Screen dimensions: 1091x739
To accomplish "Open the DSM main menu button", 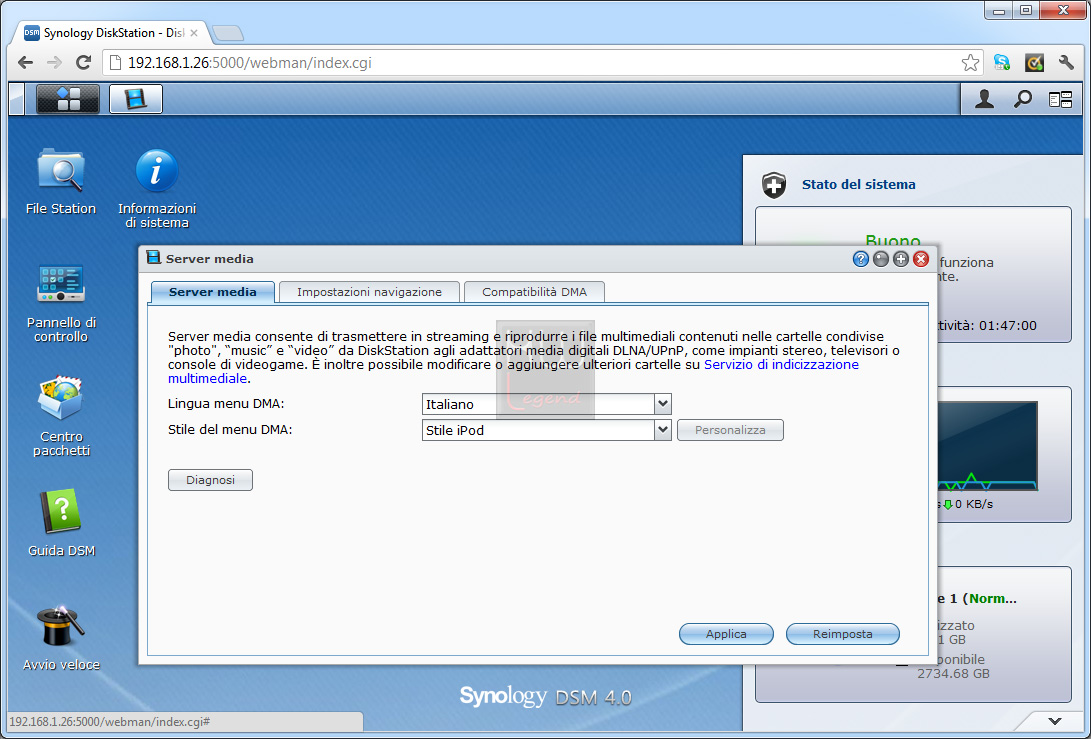I will click(x=67, y=99).
